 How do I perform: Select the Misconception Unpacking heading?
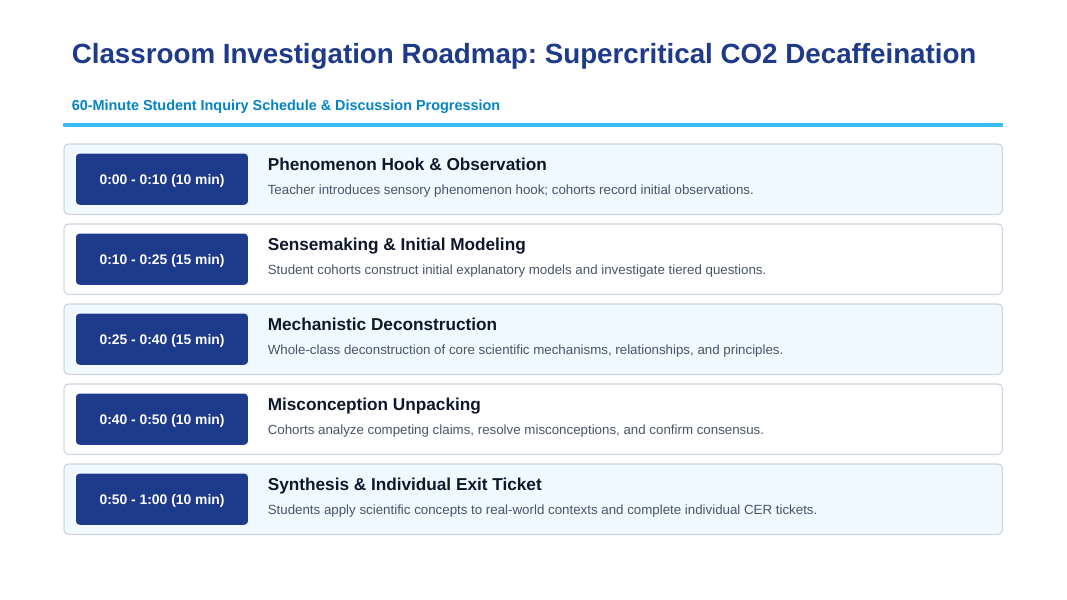point(374,405)
